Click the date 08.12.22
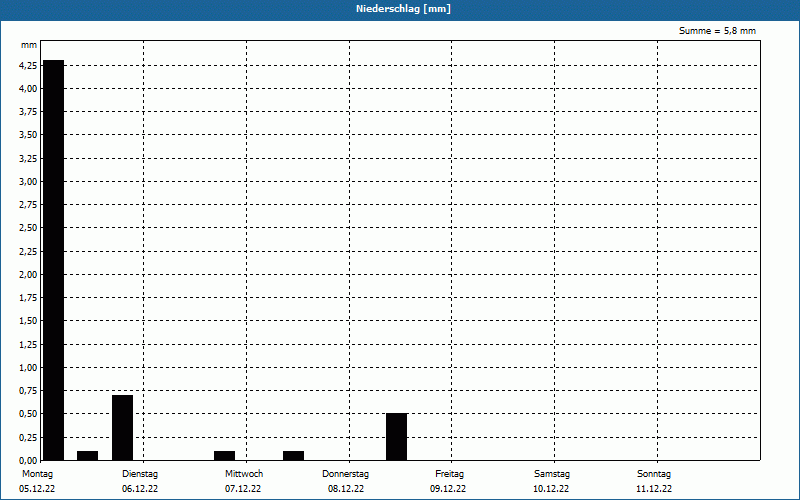Screen dimensions: 800x500 pos(346,489)
